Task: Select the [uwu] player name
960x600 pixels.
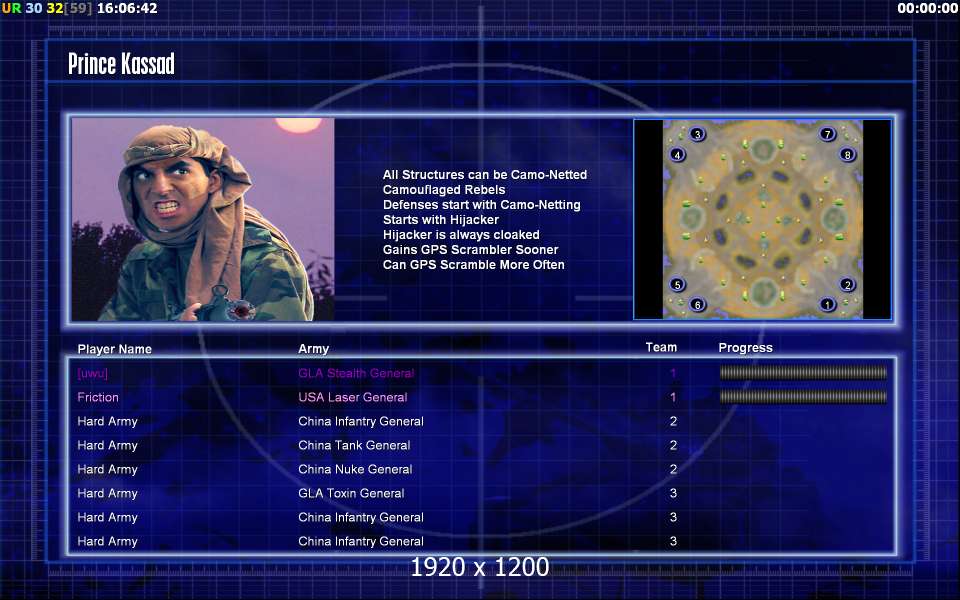Action: coord(92,373)
